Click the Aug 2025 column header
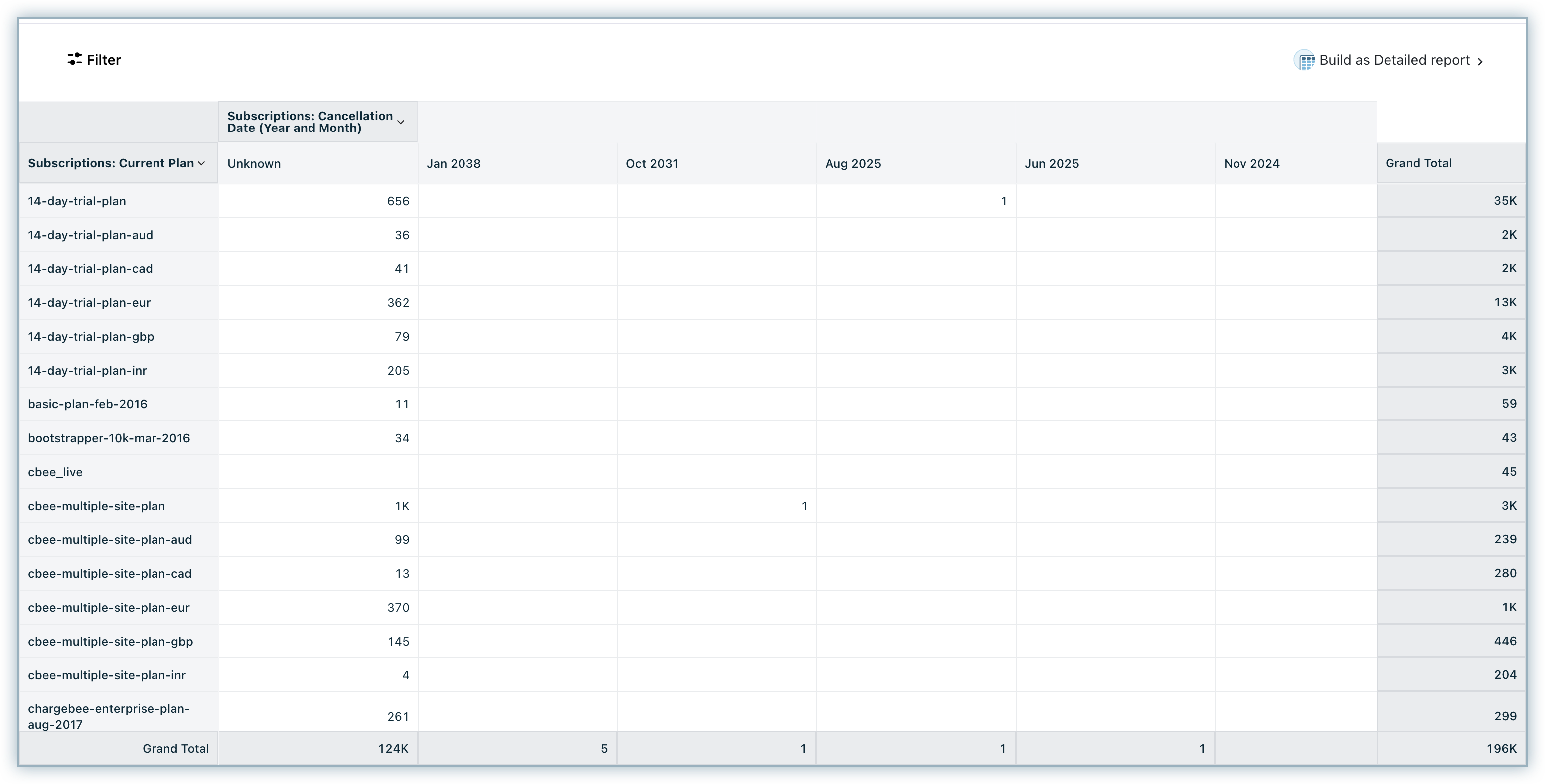This screenshot has height=784, width=1545. pyautogui.click(x=853, y=164)
